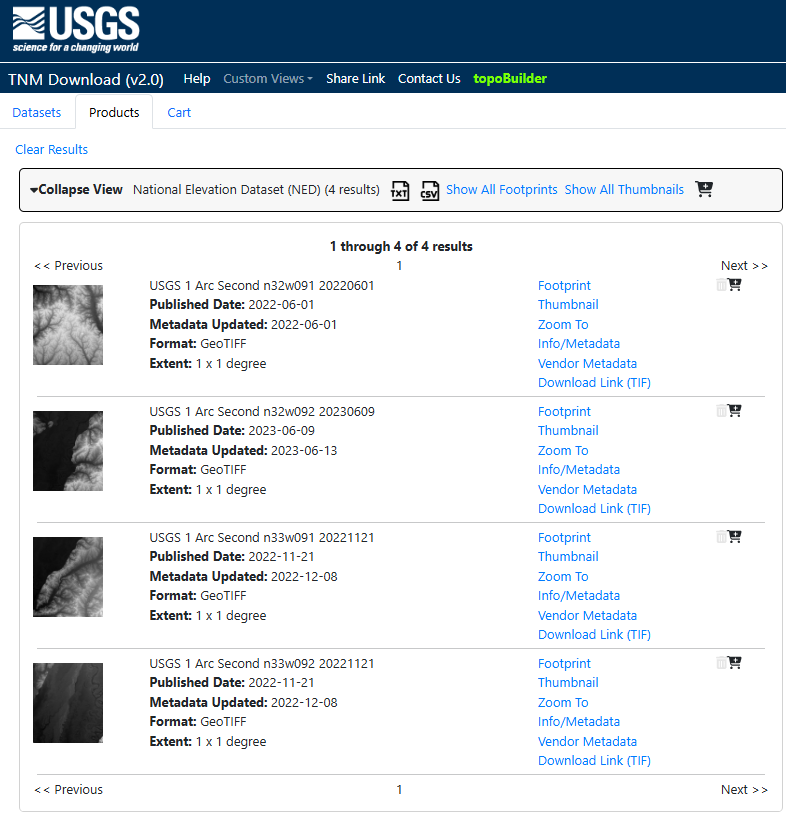
Task: Click title USGS 1 Arc Second n32w091 20220601
Action: pos(261,286)
